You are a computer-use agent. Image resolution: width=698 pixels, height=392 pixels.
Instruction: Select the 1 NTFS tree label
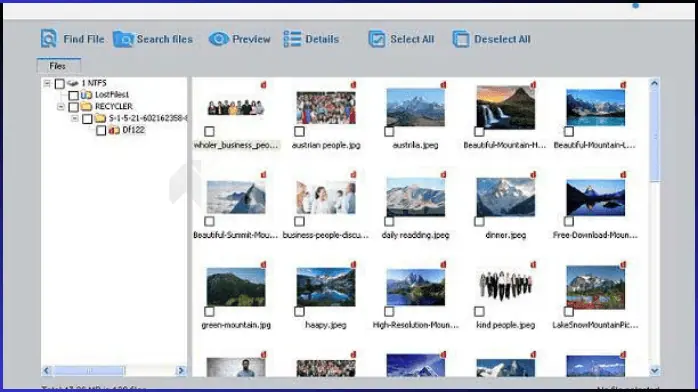pos(93,83)
